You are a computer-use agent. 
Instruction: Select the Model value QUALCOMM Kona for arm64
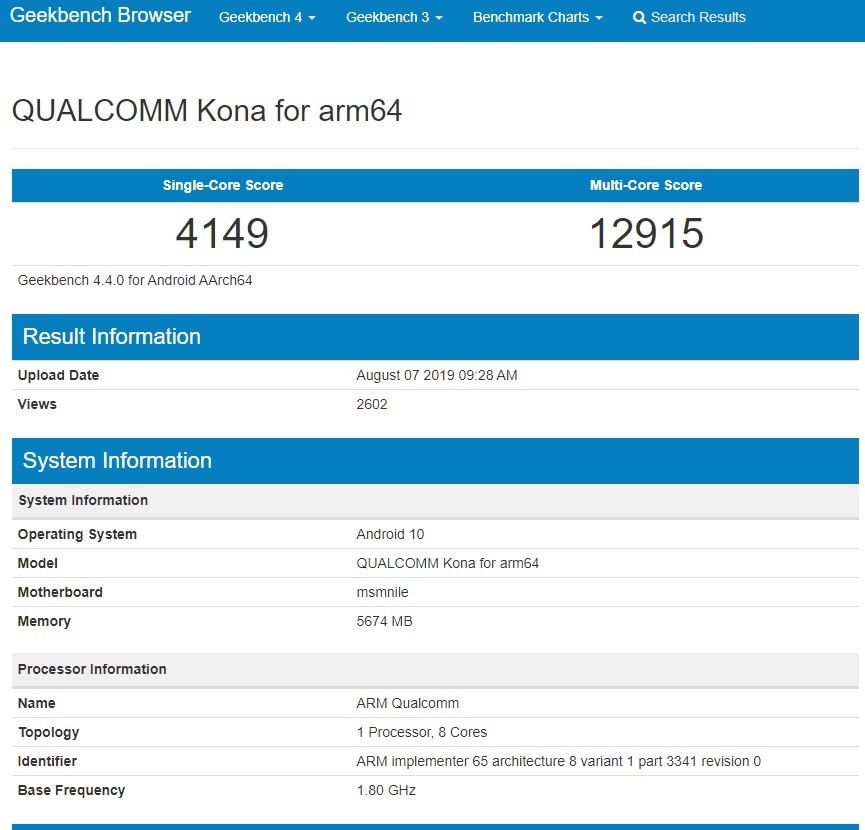pyautogui.click(x=447, y=563)
